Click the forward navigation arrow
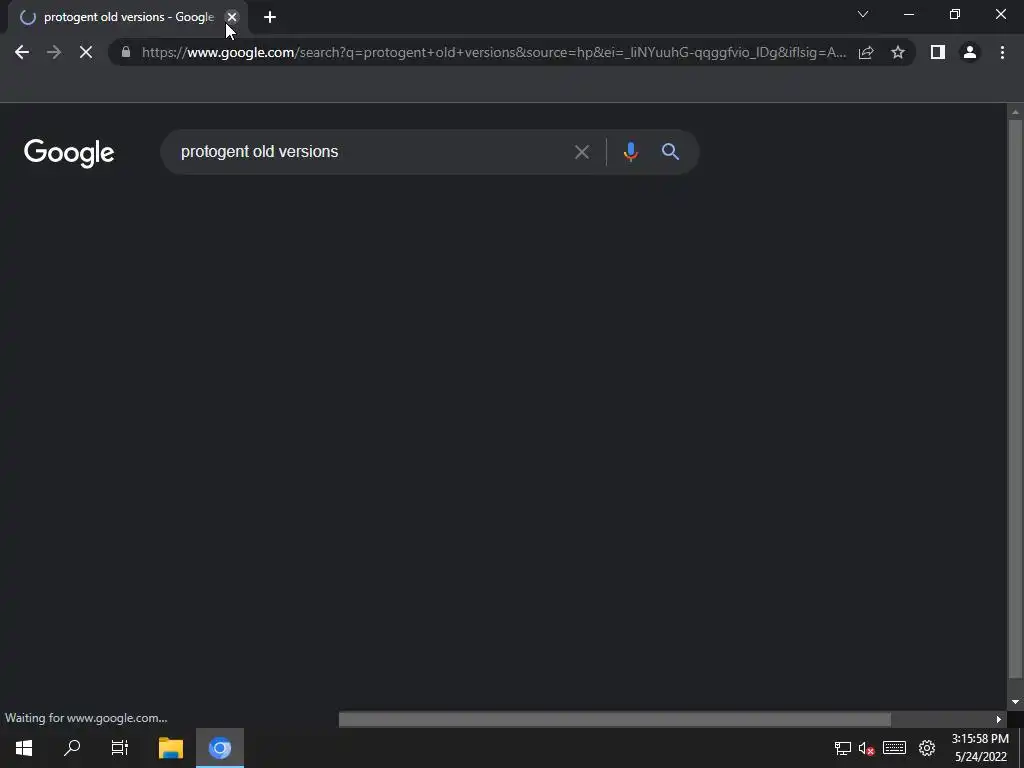This screenshot has height=768, width=1024. (x=54, y=52)
